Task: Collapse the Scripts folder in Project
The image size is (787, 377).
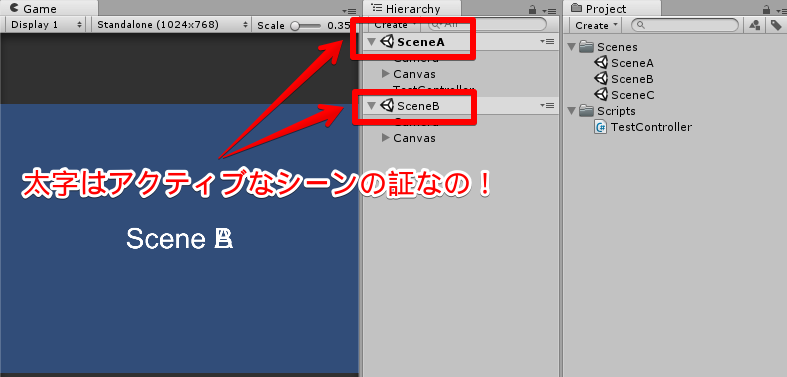Action: (571, 110)
